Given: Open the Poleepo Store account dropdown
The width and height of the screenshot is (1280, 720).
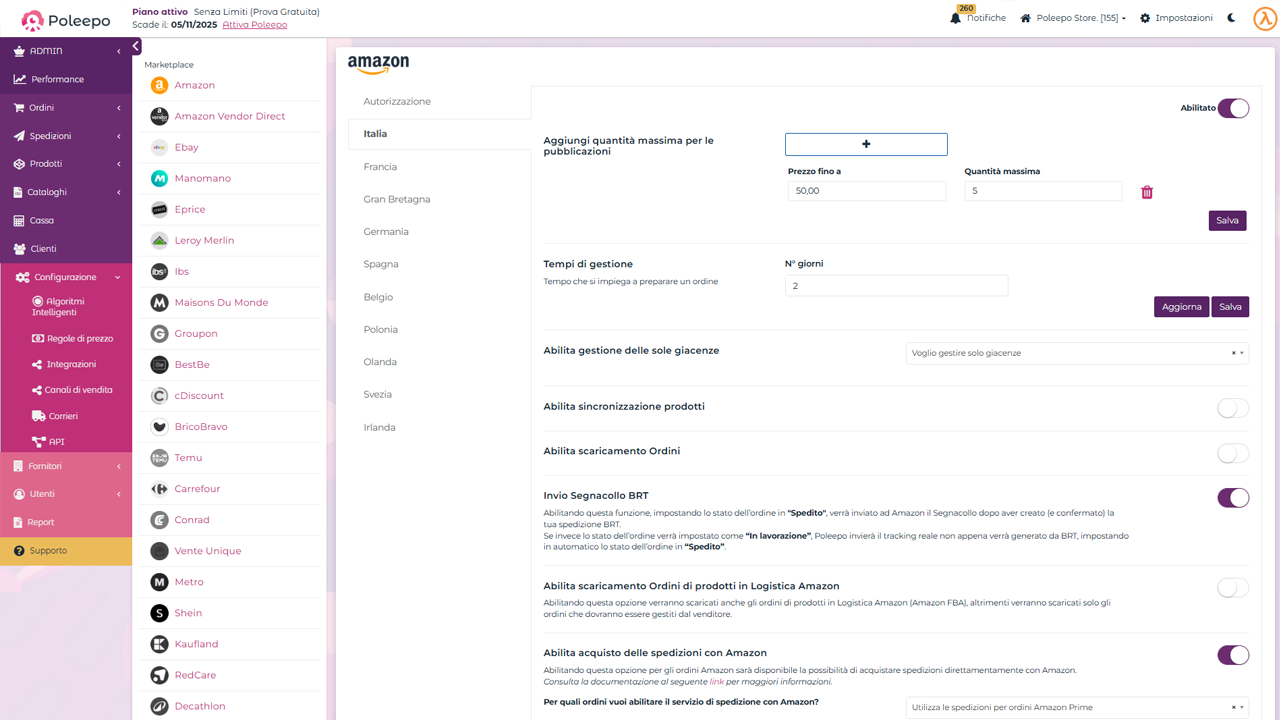Looking at the screenshot, I should (x=1073, y=18).
